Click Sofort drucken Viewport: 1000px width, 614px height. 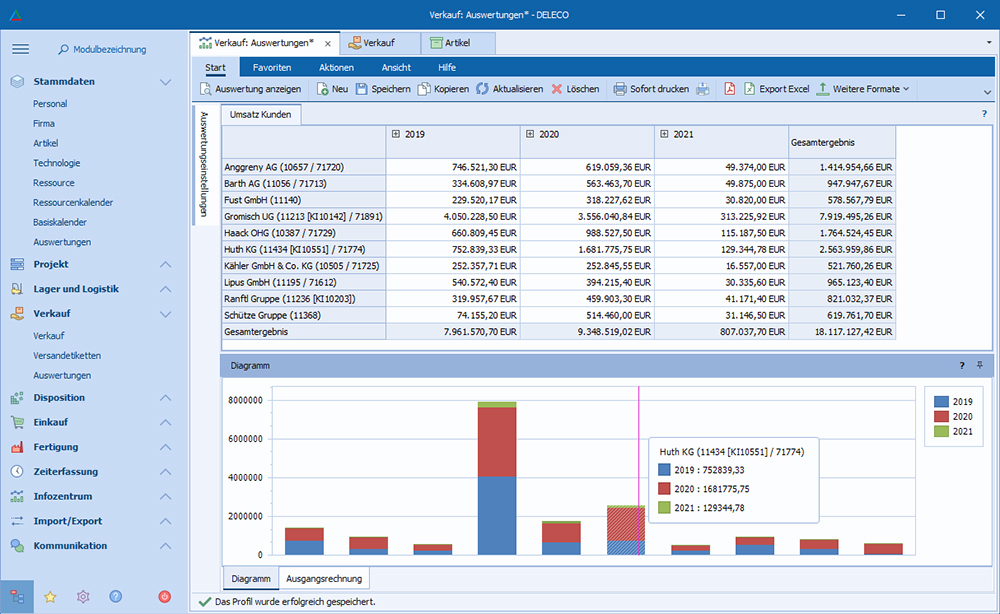(x=651, y=89)
